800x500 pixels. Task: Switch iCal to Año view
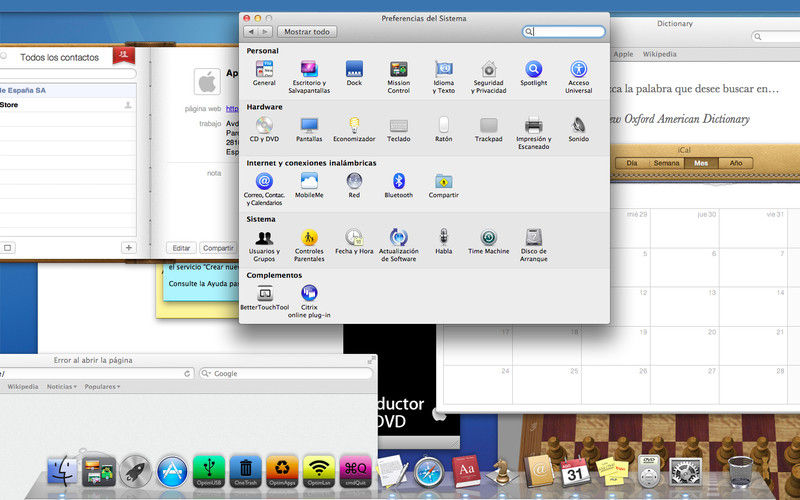click(736, 163)
